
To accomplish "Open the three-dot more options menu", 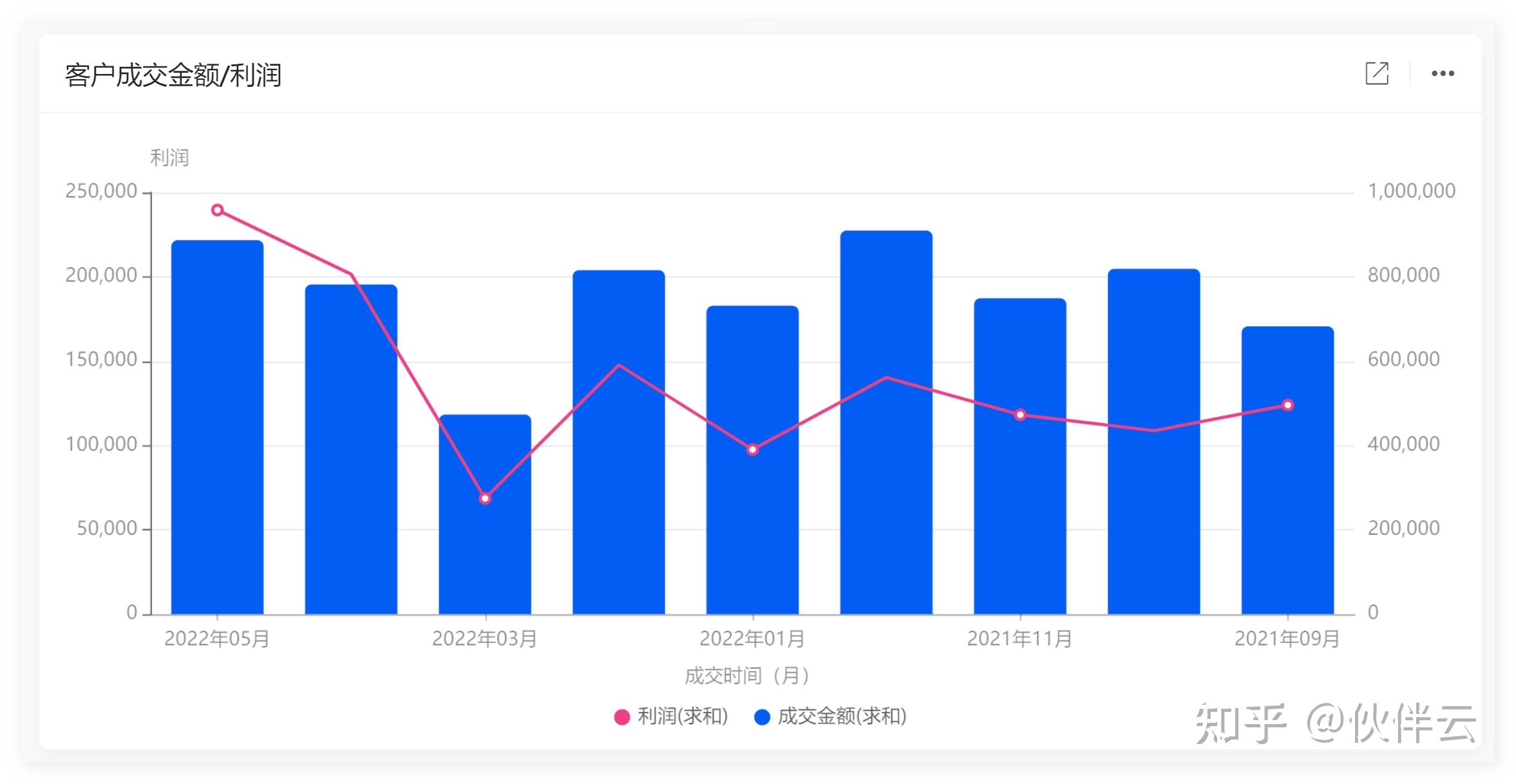I will coord(1443,73).
